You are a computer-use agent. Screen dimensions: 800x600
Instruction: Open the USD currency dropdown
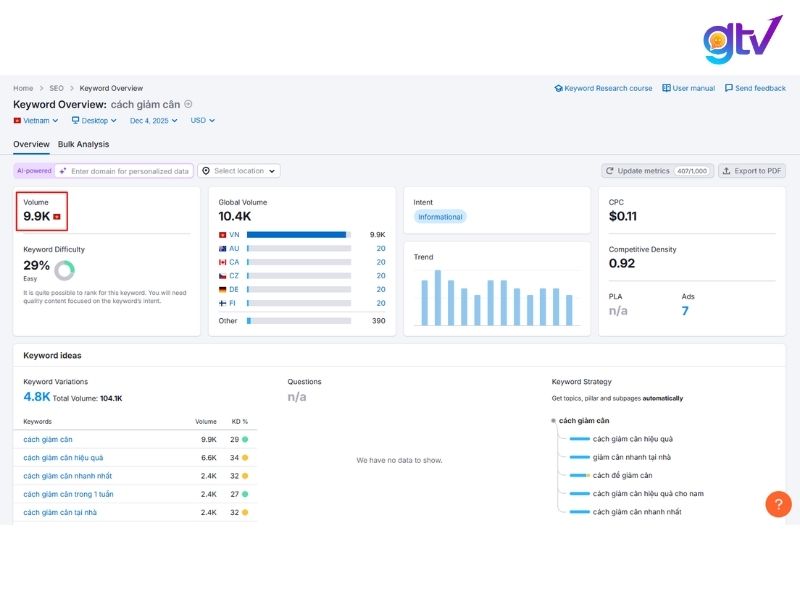pos(201,120)
